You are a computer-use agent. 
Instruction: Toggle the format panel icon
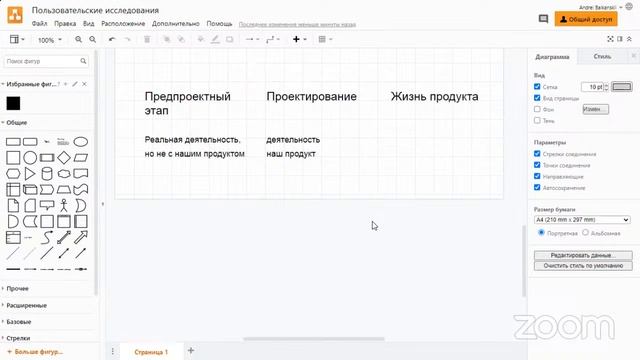tap(620, 39)
